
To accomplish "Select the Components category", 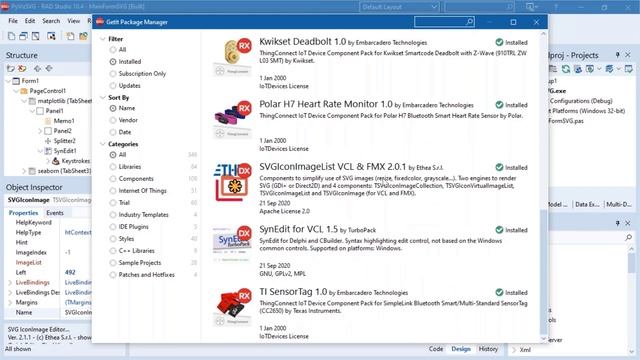I will pos(113,179).
